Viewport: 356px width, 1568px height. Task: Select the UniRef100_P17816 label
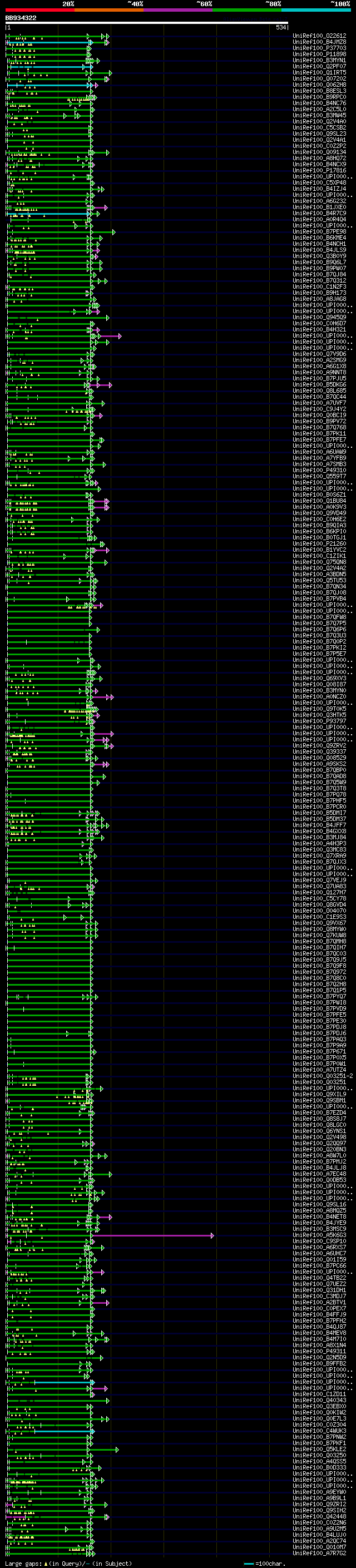(319, 170)
